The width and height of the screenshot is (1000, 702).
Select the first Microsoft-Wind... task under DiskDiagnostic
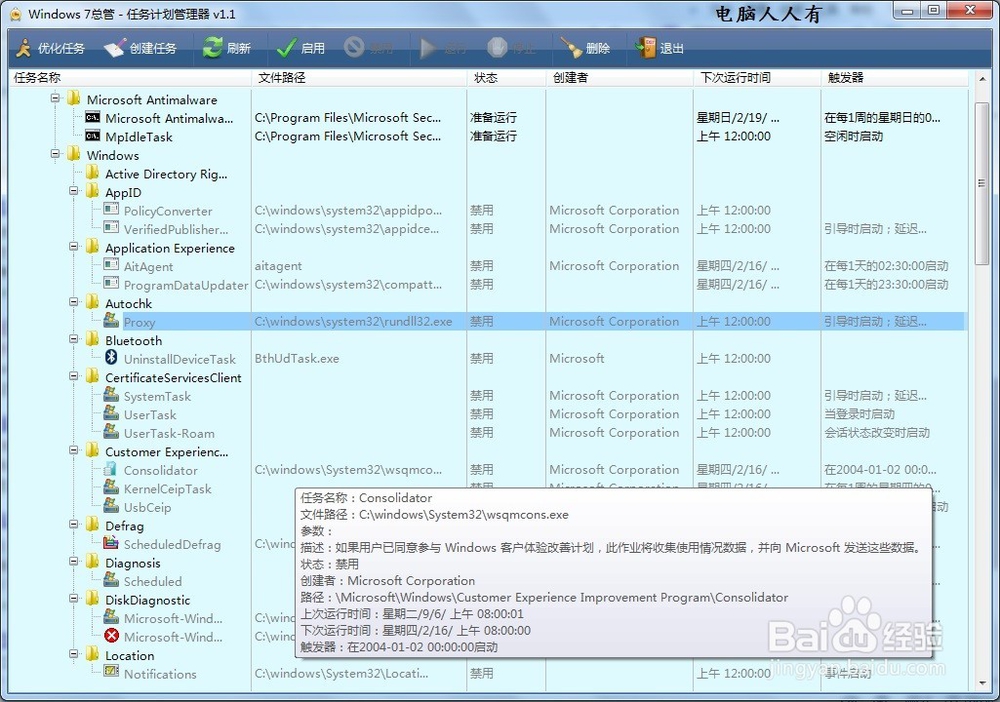pyautogui.click(x=173, y=618)
